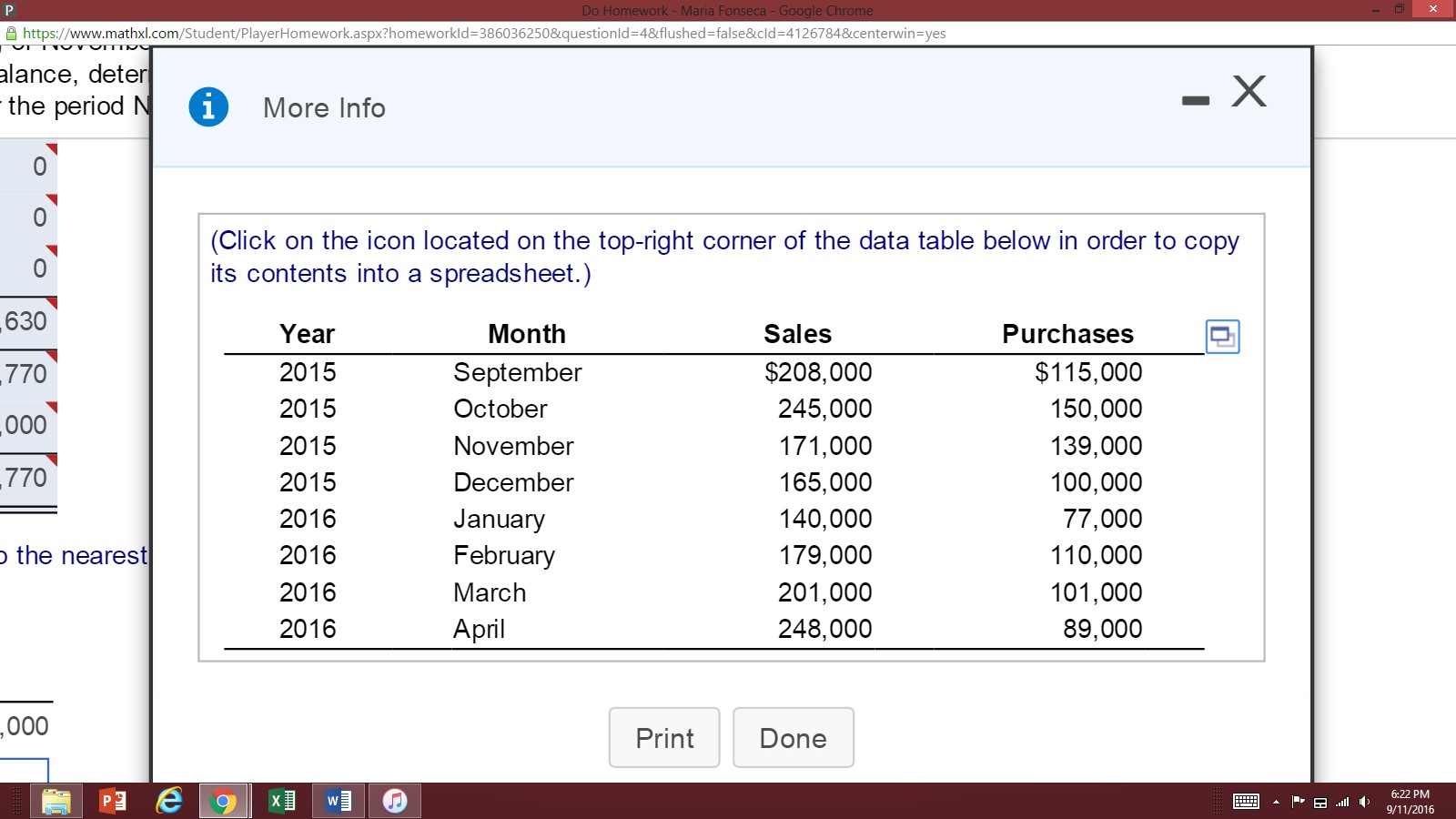The image size is (1456, 819).
Task: Click the padlock icon in the address bar
Action: (x=13, y=33)
